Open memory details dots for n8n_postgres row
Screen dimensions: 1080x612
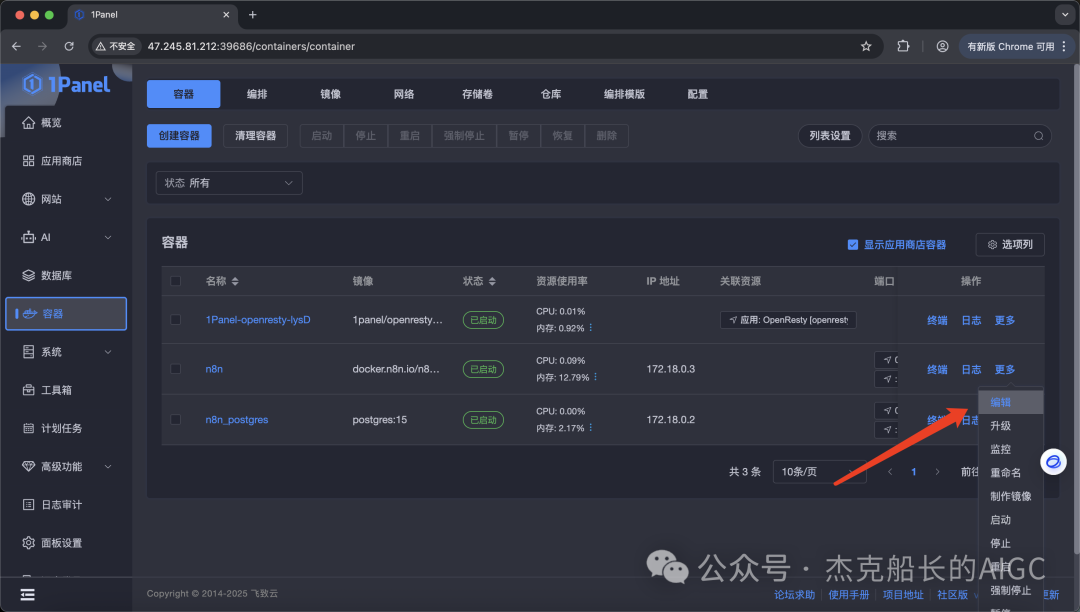(590, 428)
